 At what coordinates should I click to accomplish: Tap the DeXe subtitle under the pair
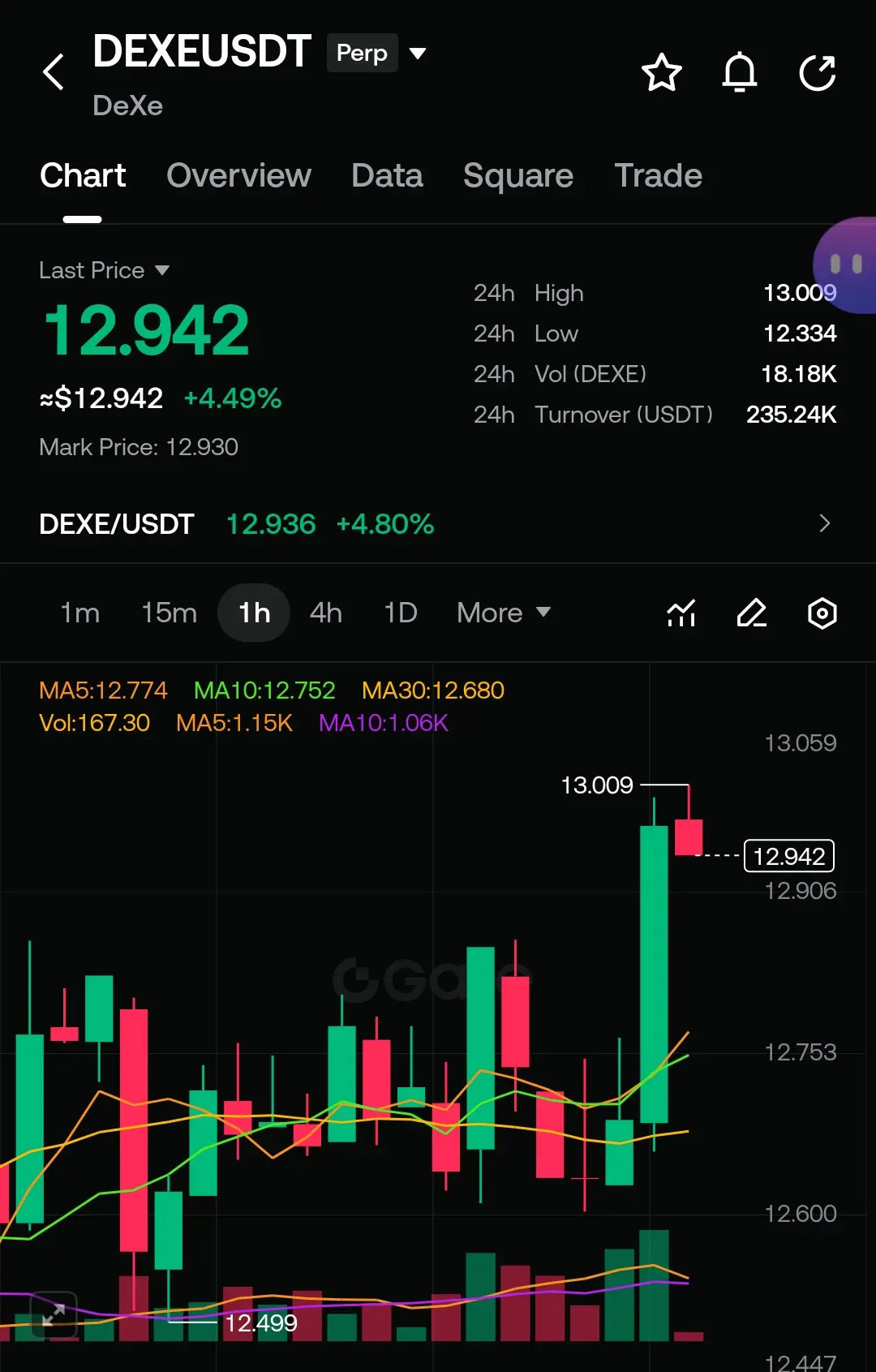pos(127,105)
